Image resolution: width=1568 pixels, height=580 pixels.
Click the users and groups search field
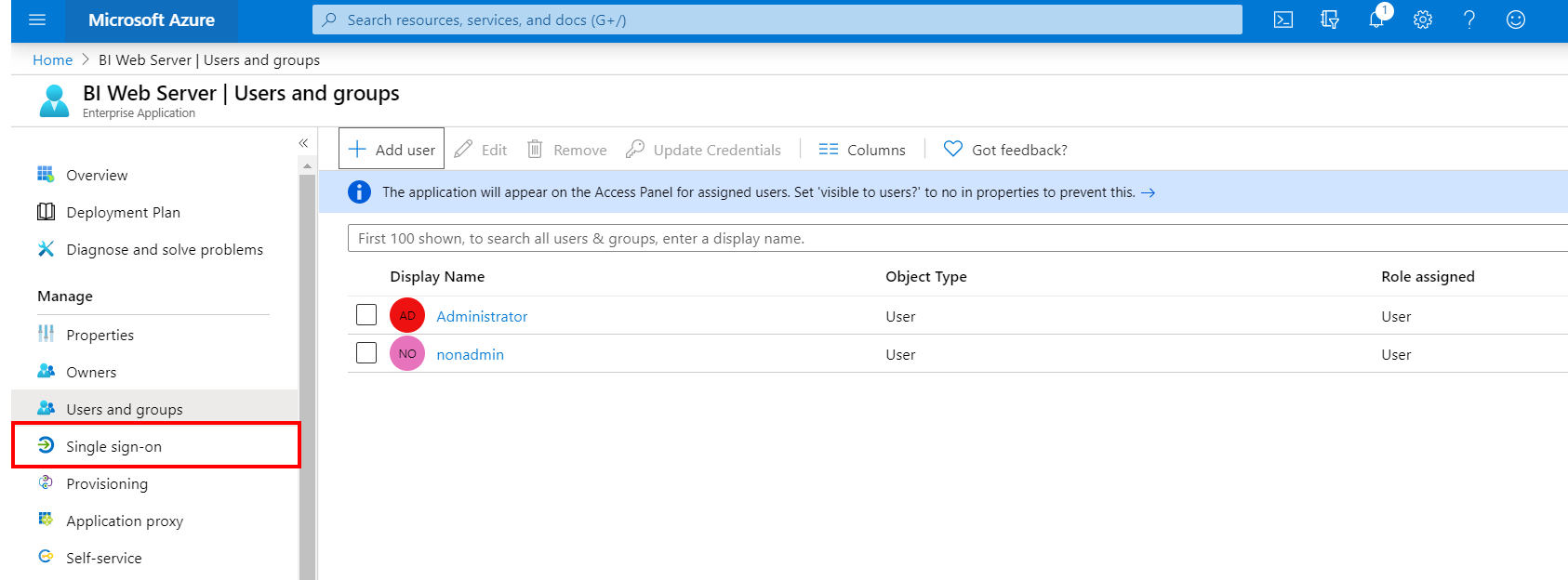pyautogui.click(x=949, y=238)
